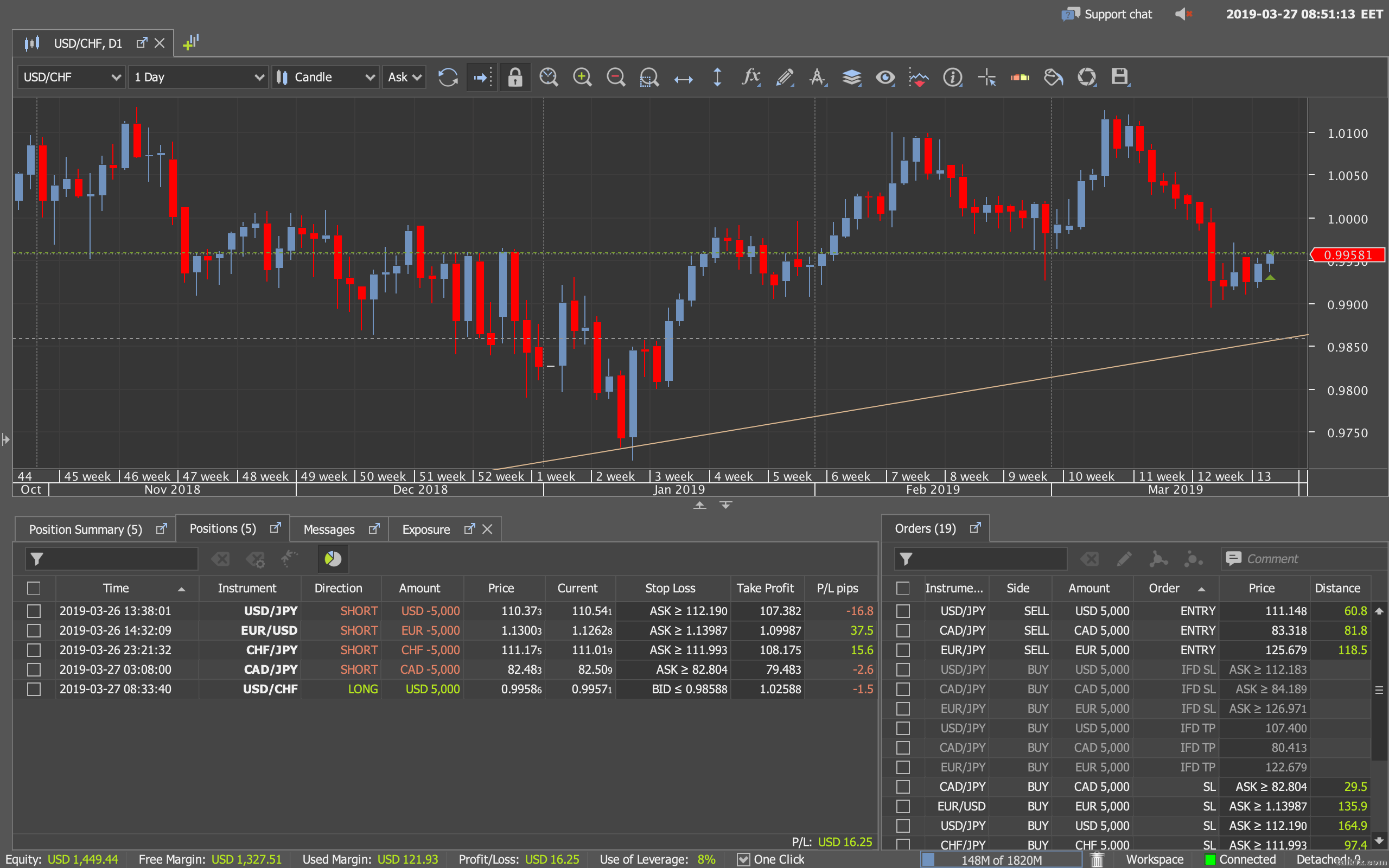Tick checkbox for USD/CHF long position

(34, 690)
